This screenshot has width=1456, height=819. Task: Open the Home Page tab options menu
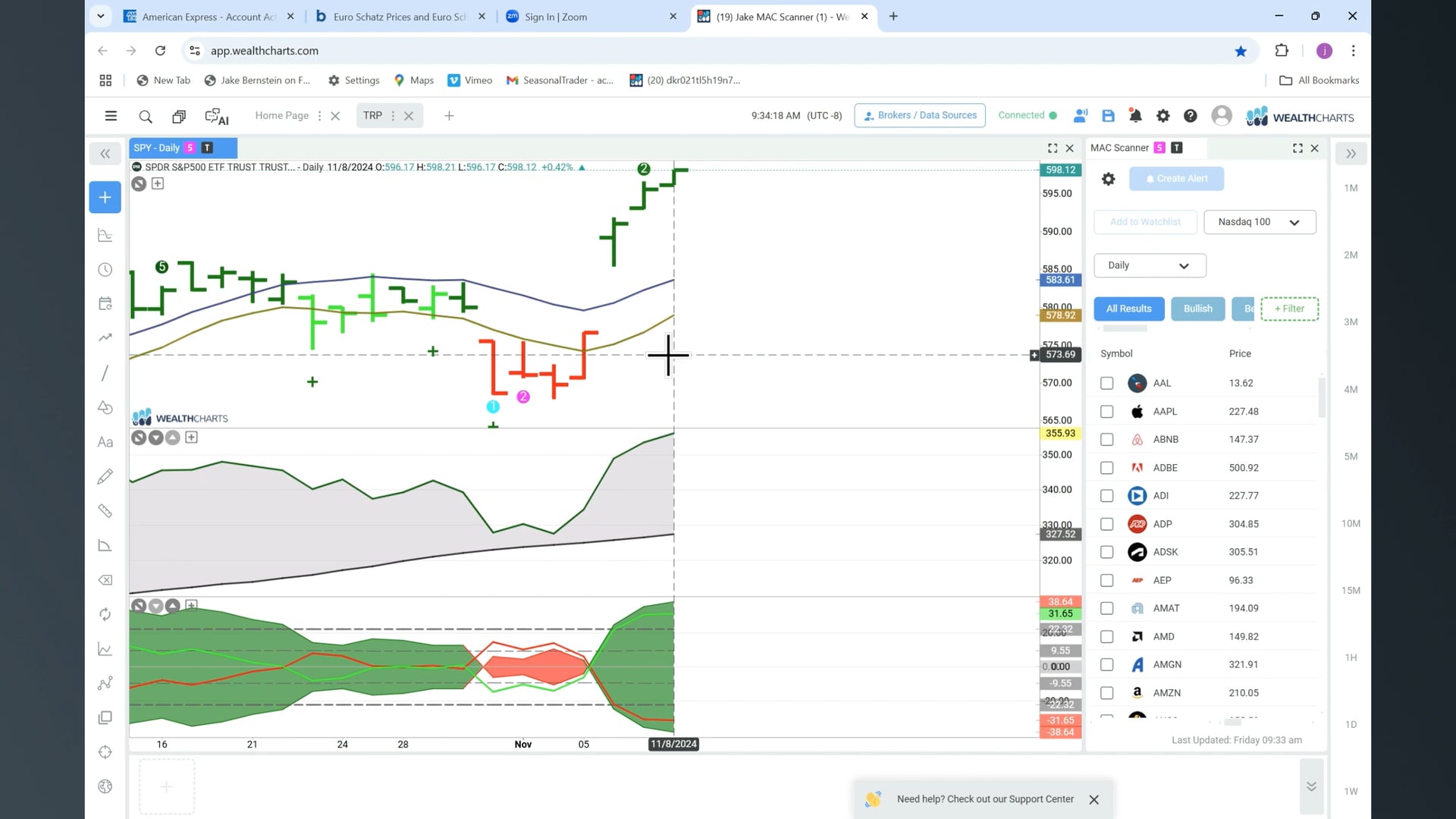(x=319, y=116)
